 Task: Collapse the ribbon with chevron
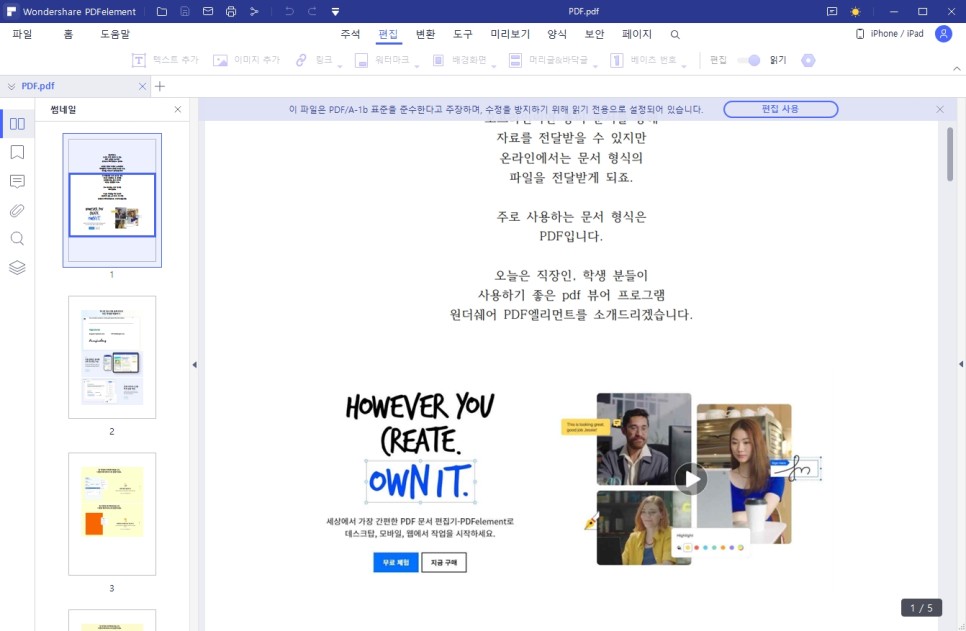pyautogui.click(x=957, y=68)
